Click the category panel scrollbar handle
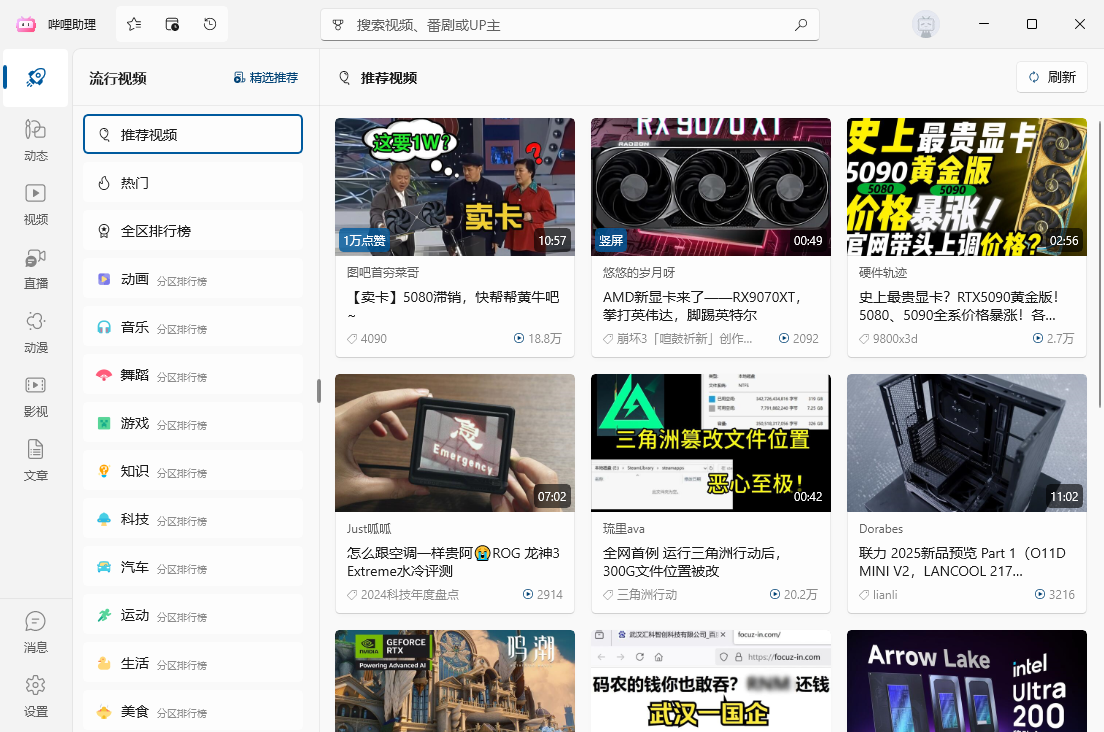 point(319,391)
